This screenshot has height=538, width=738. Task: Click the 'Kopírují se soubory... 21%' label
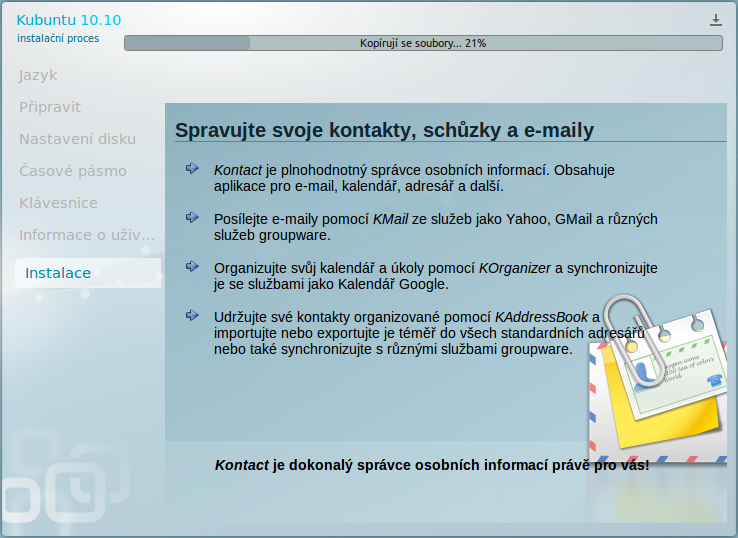tap(423, 43)
